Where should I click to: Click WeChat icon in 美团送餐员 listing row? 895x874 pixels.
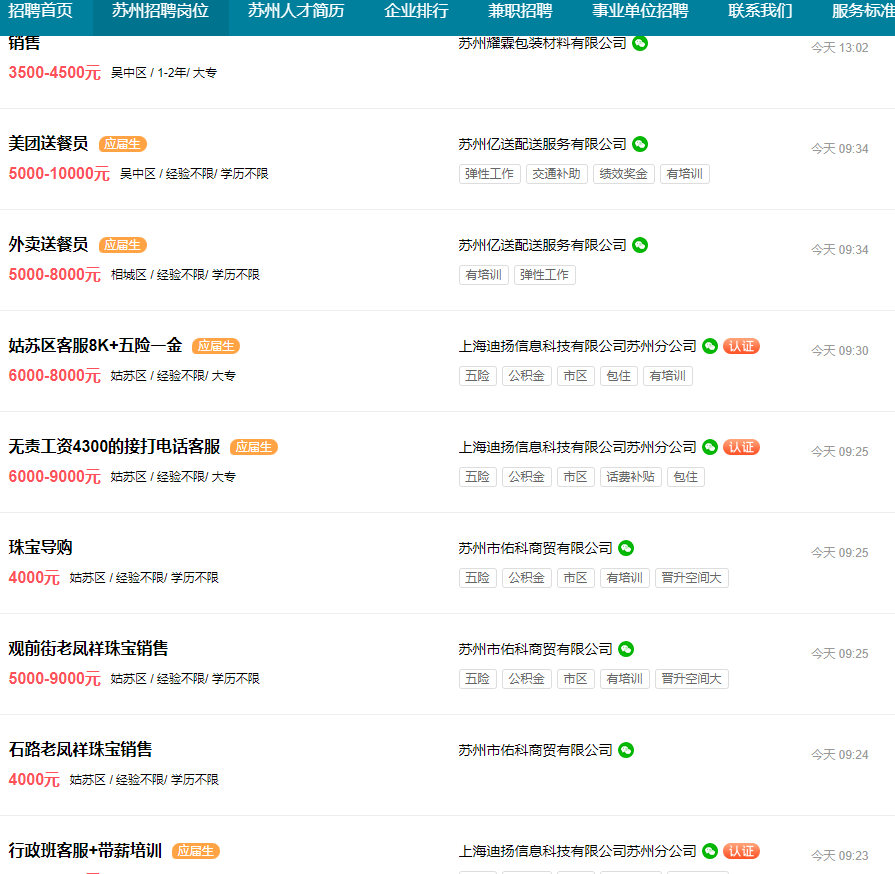coord(640,144)
